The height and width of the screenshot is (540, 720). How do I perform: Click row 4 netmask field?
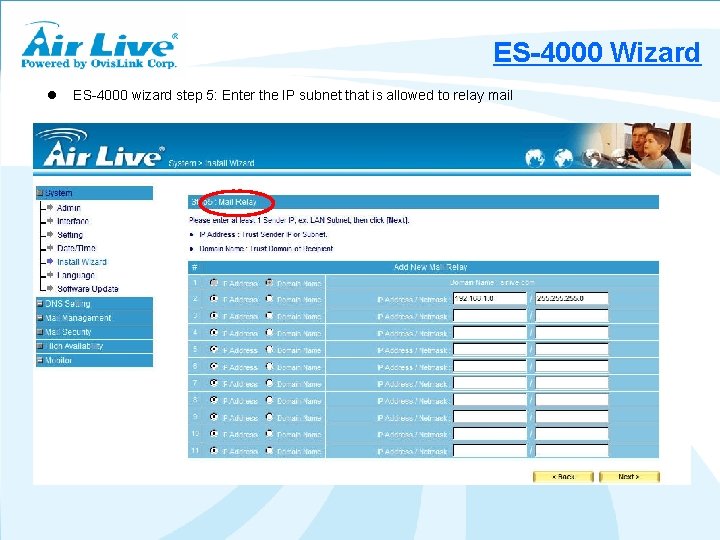(572, 332)
